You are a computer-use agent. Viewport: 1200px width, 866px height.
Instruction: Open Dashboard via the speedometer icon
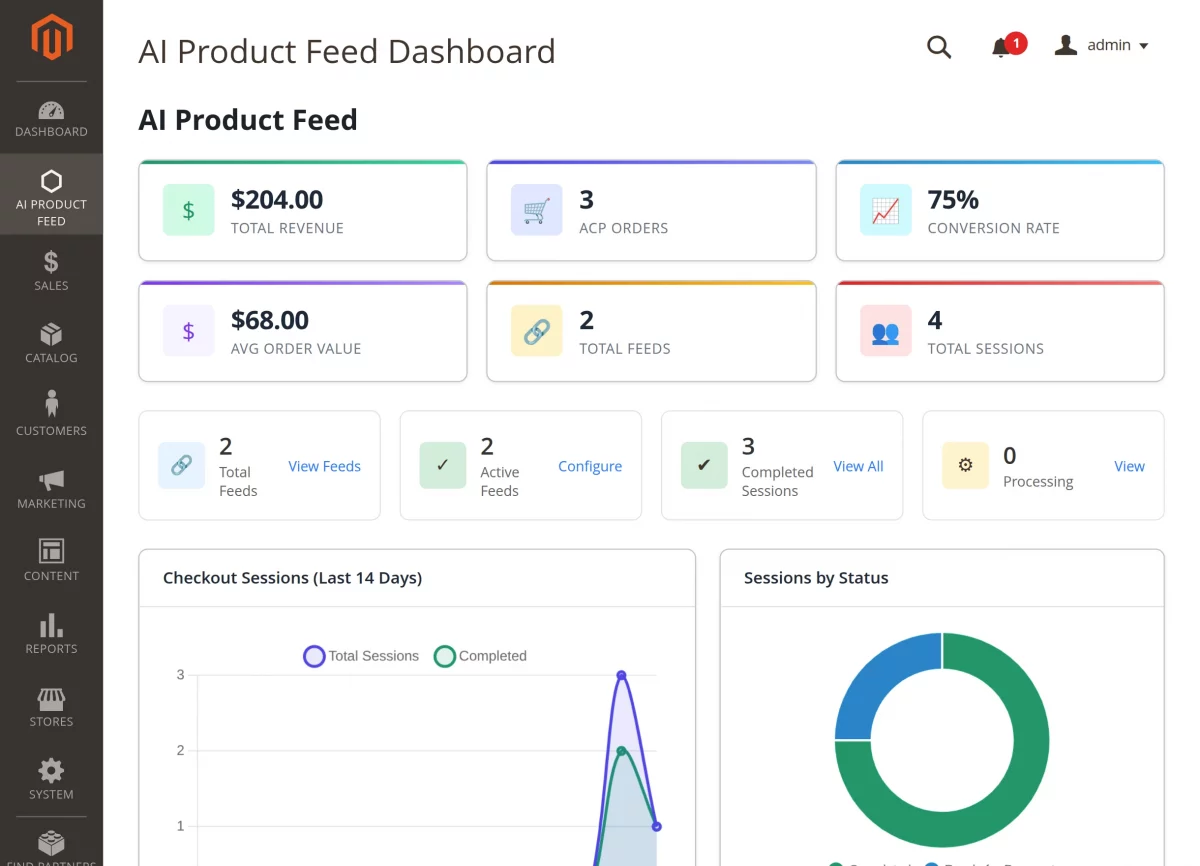tap(51, 110)
